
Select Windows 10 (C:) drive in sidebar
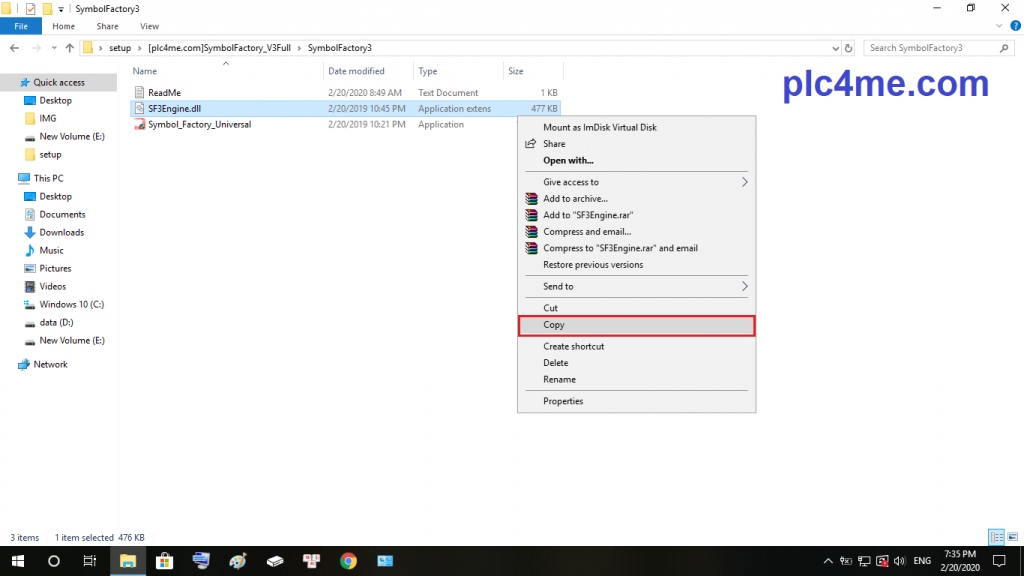click(x=71, y=304)
